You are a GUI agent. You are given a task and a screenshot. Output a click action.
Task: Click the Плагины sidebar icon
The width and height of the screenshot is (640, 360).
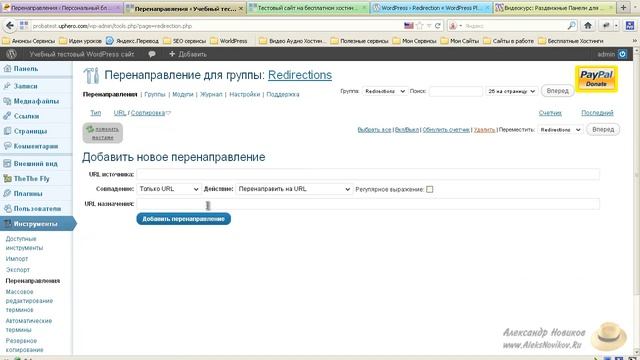(x=7, y=193)
